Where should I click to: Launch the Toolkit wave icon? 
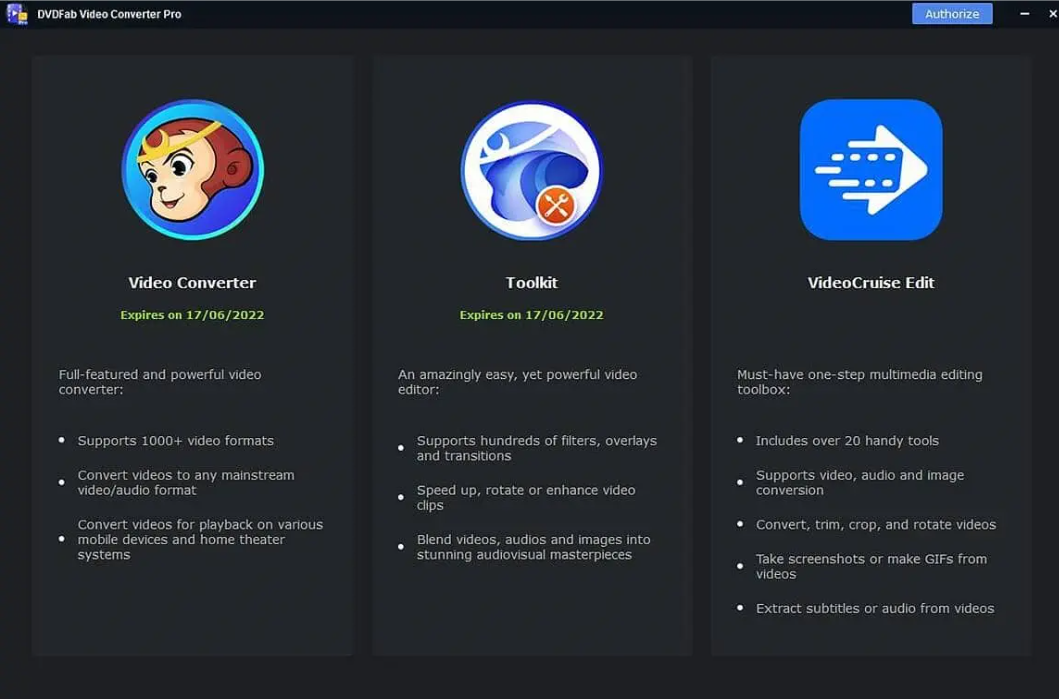532,170
